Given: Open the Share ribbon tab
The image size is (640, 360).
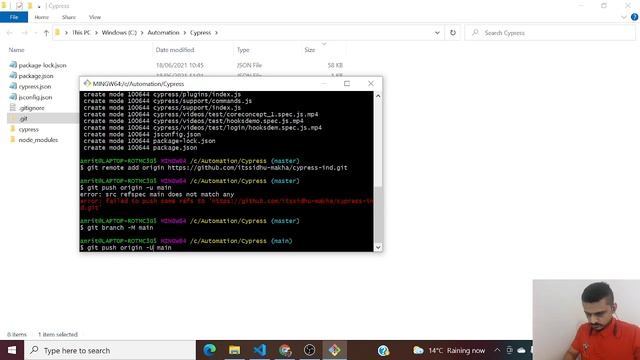Looking at the screenshot, I should click(x=69, y=17).
